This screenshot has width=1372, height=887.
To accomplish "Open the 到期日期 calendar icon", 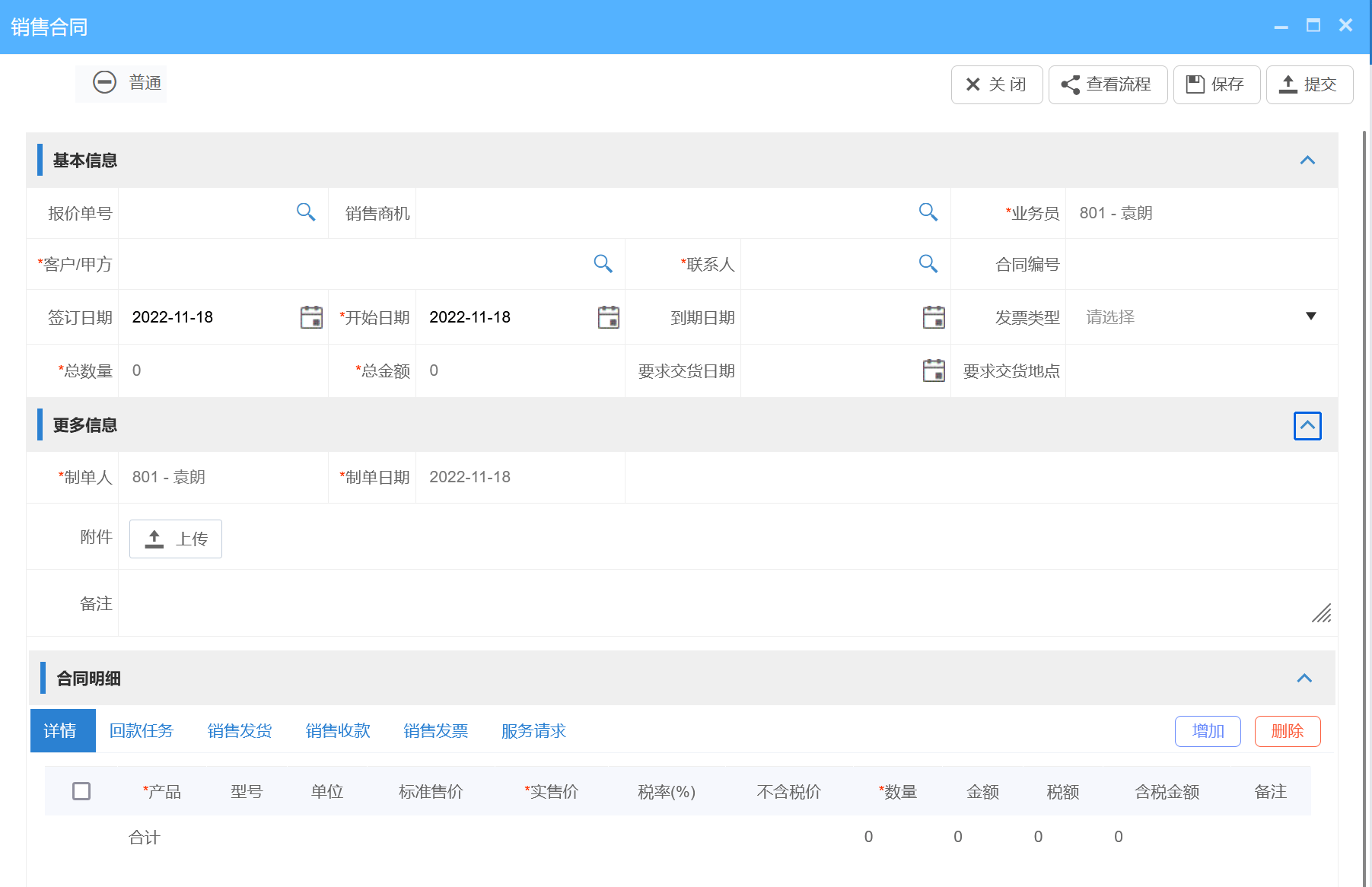I will point(934,317).
